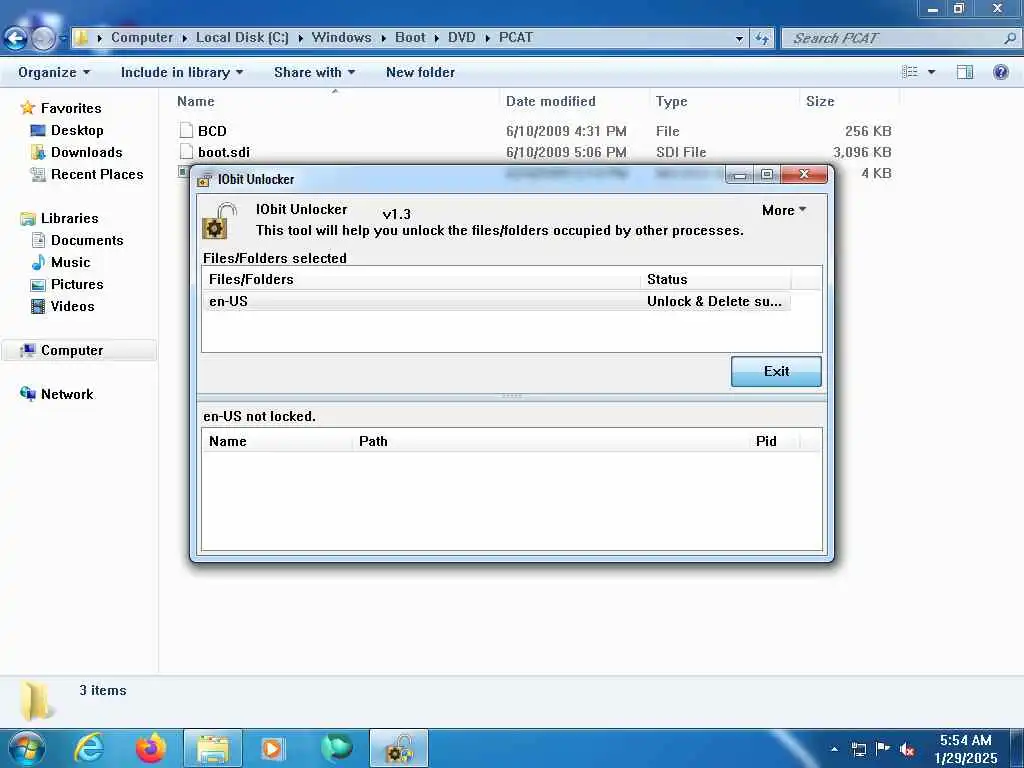Screen dimensions: 1024x768
Task: Launch Firefox from taskbar
Action: click(151, 748)
